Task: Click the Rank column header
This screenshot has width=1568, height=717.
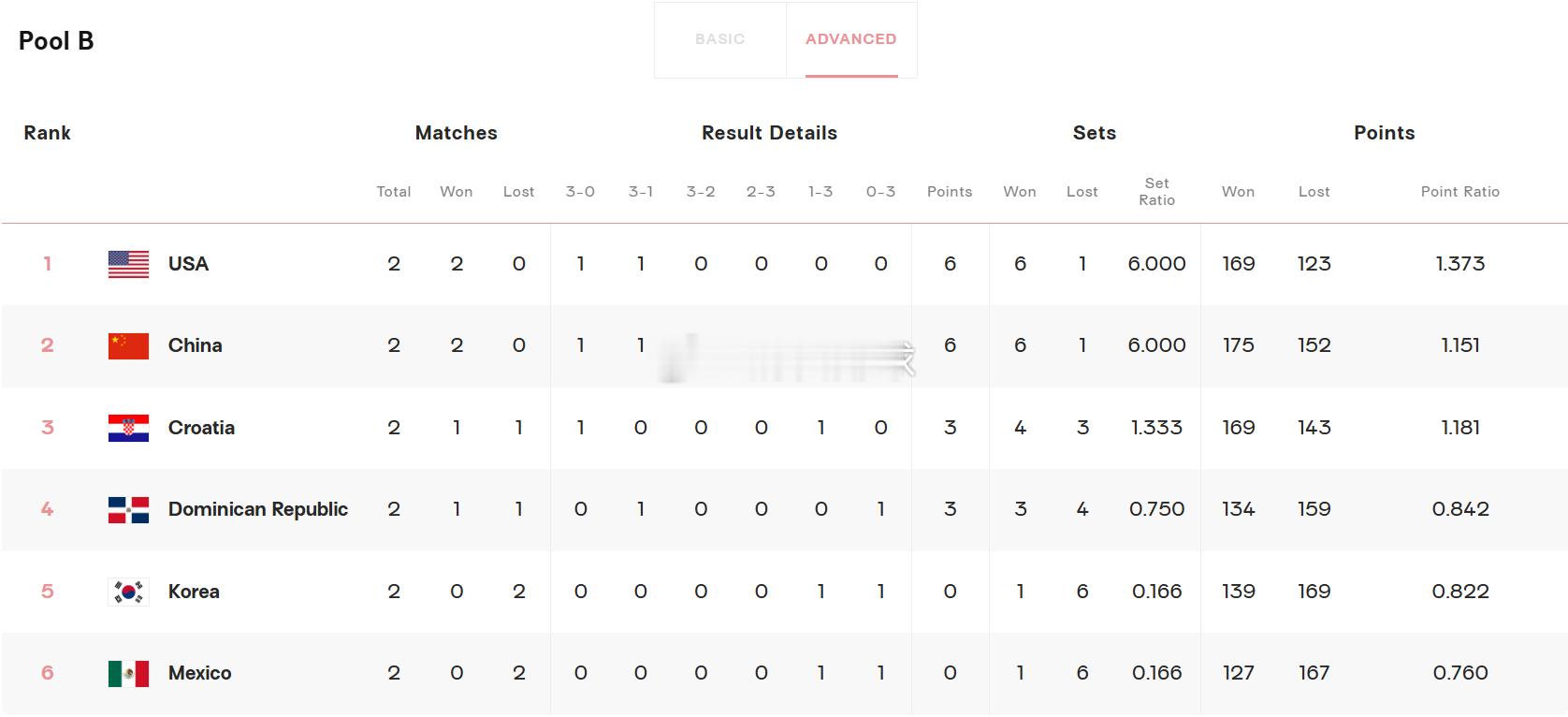Action: [47, 133]
